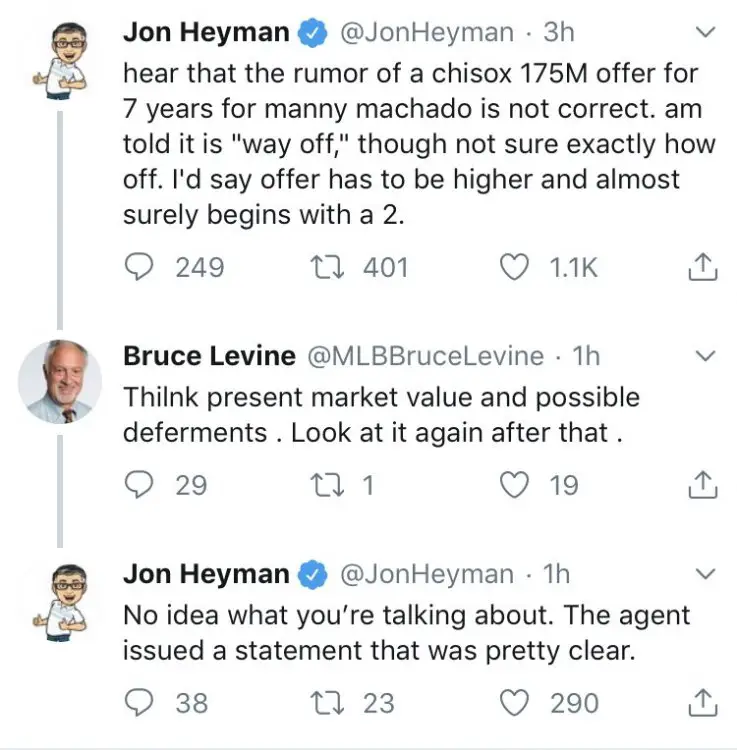The image size is (737, 750).
Task: Open options chevron on Bruce Levine tweet
Action: click(x=705, y=356)
